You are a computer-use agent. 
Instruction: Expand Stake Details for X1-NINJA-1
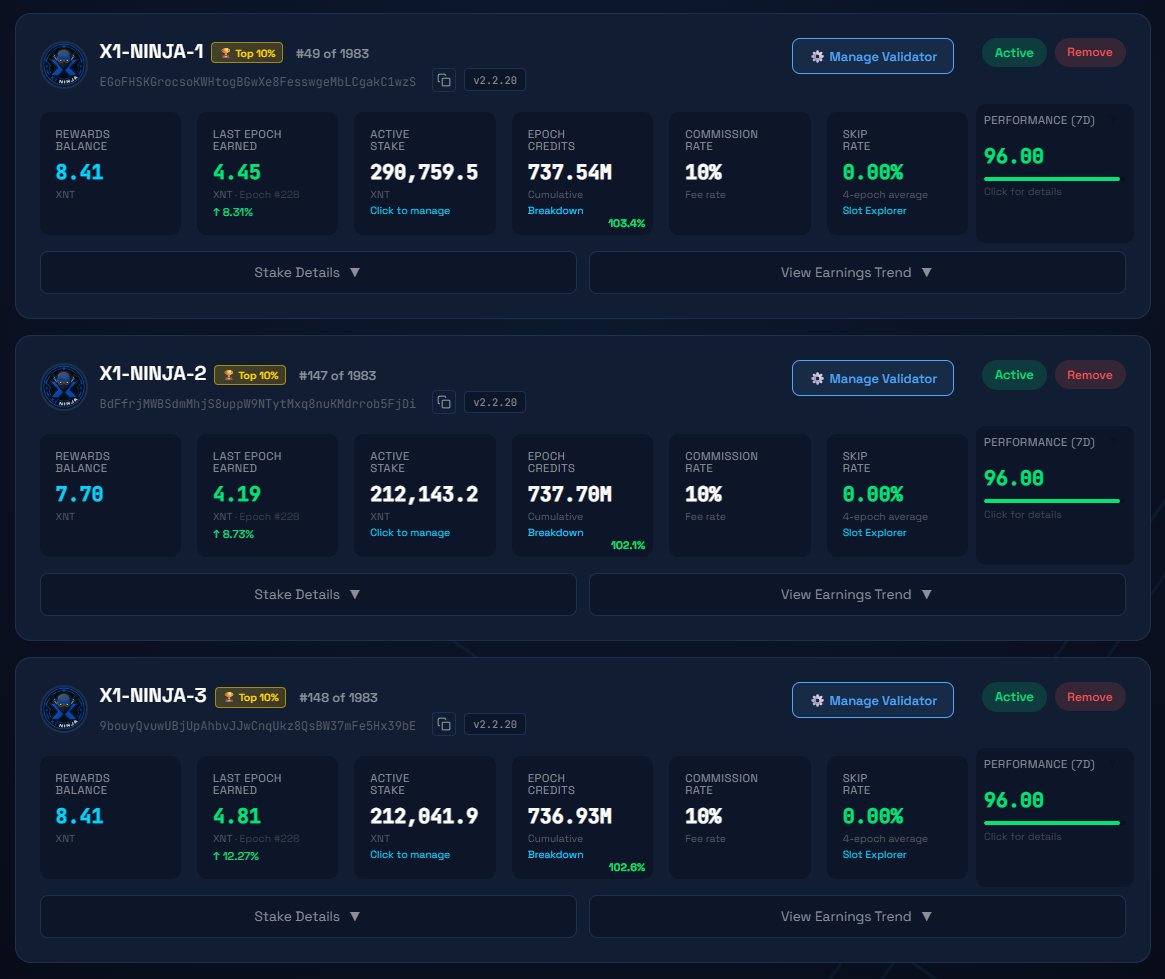click(308, 273)
